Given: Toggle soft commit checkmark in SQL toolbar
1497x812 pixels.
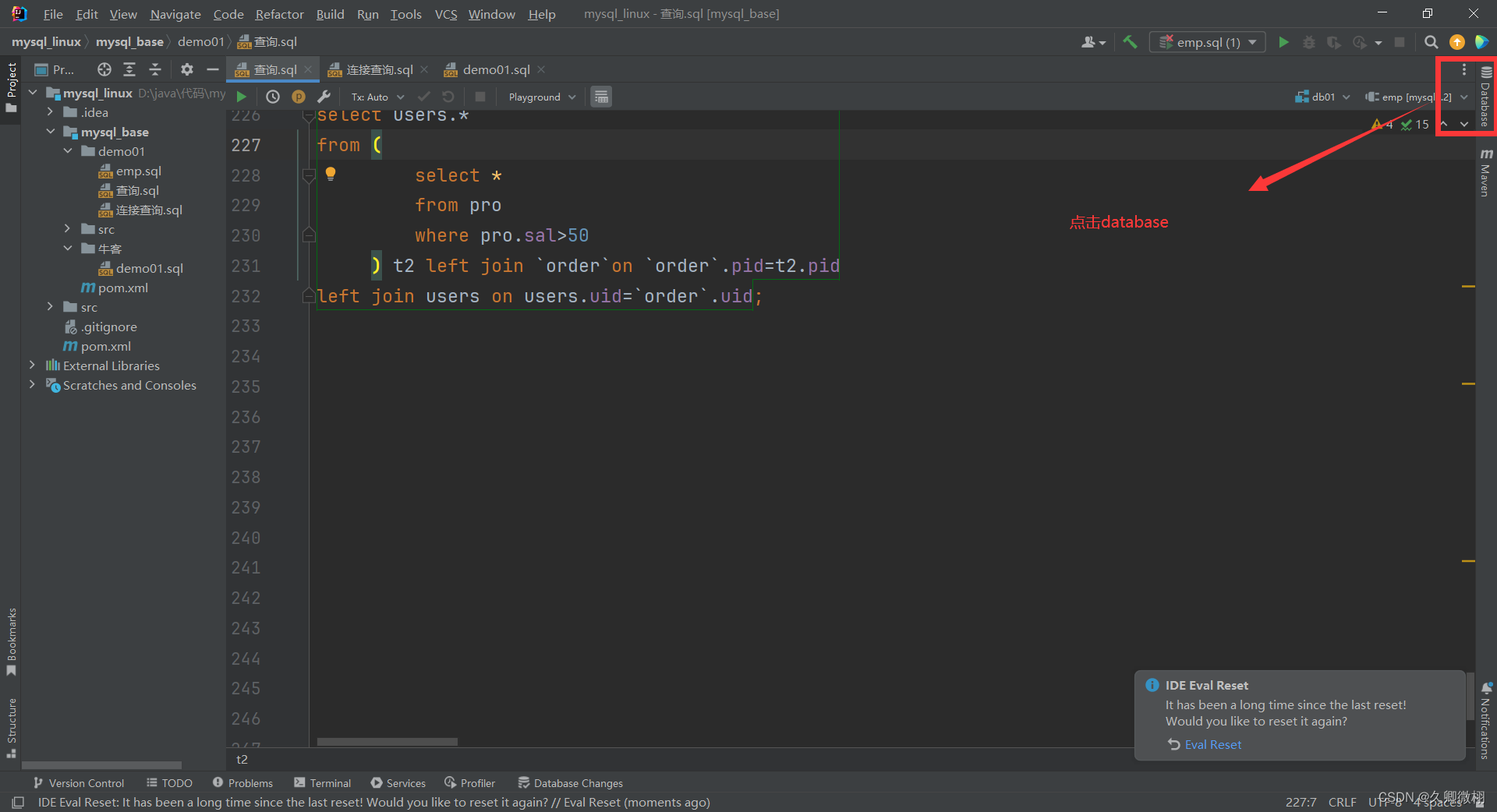Looking at the screenshot, I should click(424, 97).
